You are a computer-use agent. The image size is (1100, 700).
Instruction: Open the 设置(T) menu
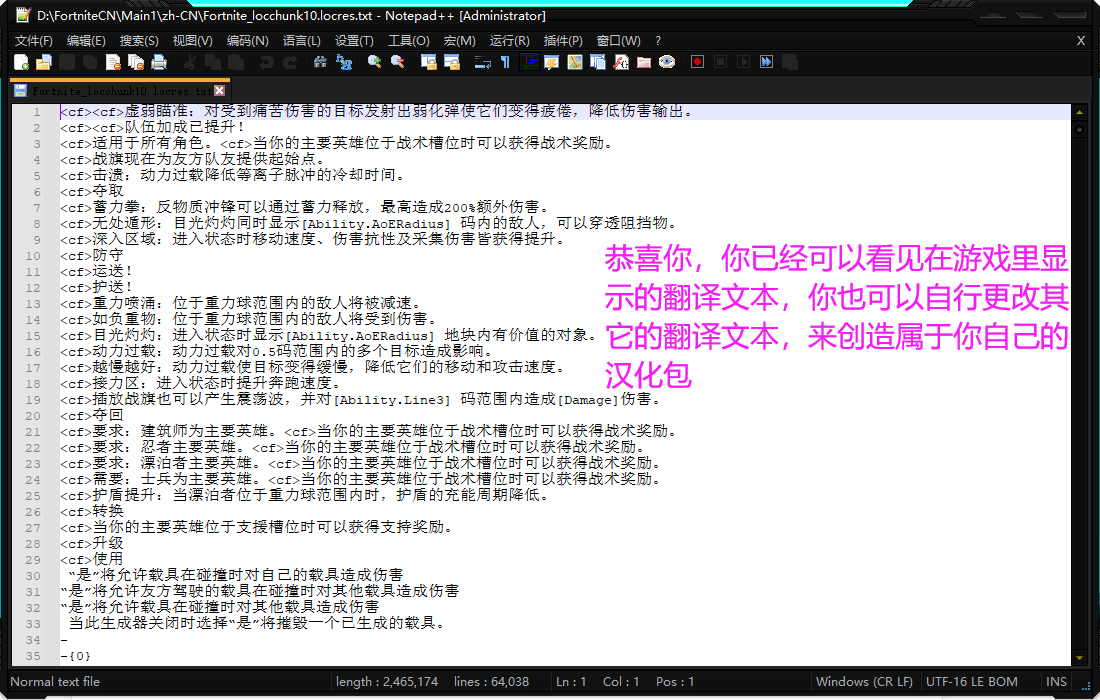pos(354,41)
